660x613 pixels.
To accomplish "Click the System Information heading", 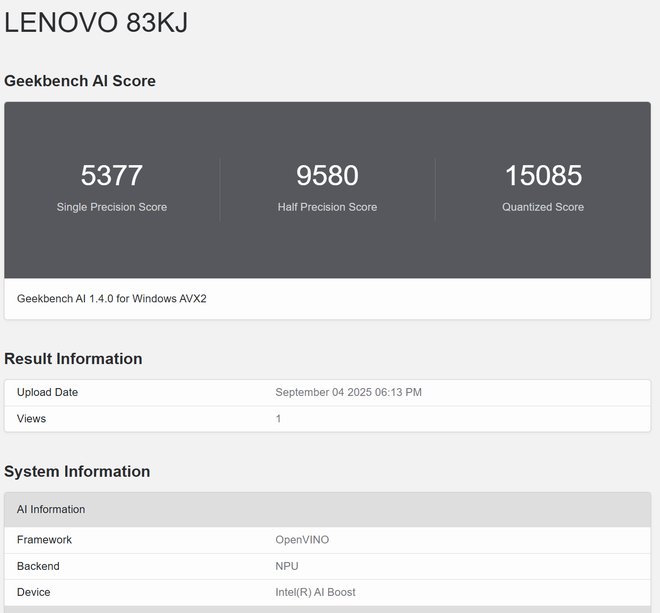I will (77, 472).
